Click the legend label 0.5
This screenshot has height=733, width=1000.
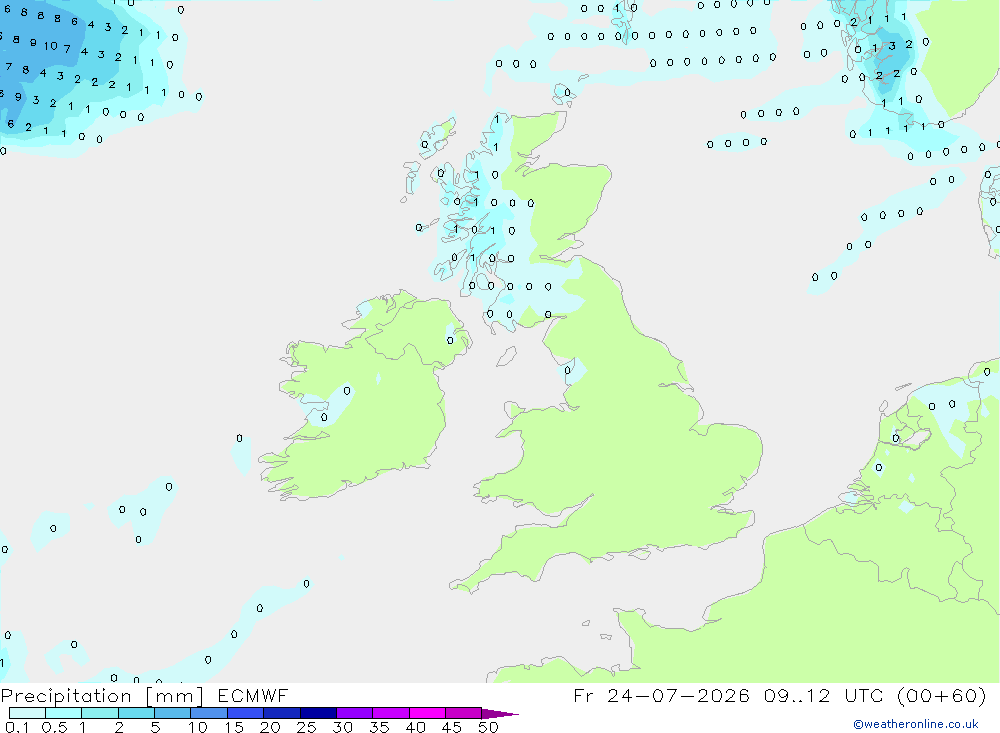[x=54, y=727]
